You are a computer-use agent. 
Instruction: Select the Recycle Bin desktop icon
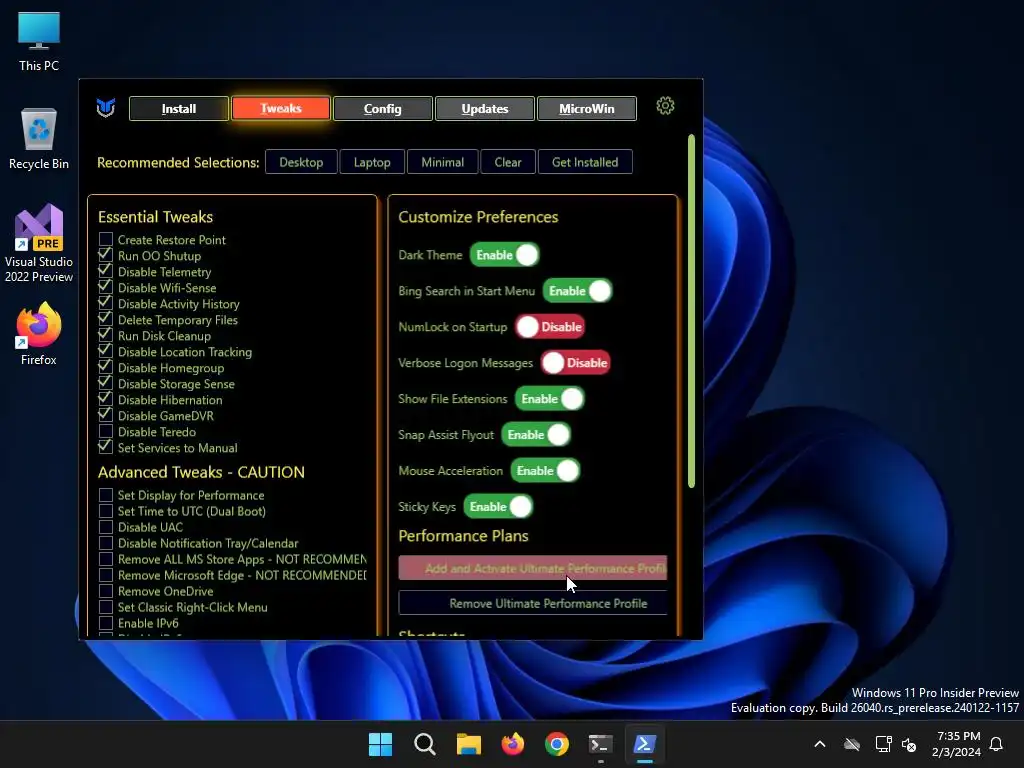(39, 139)
